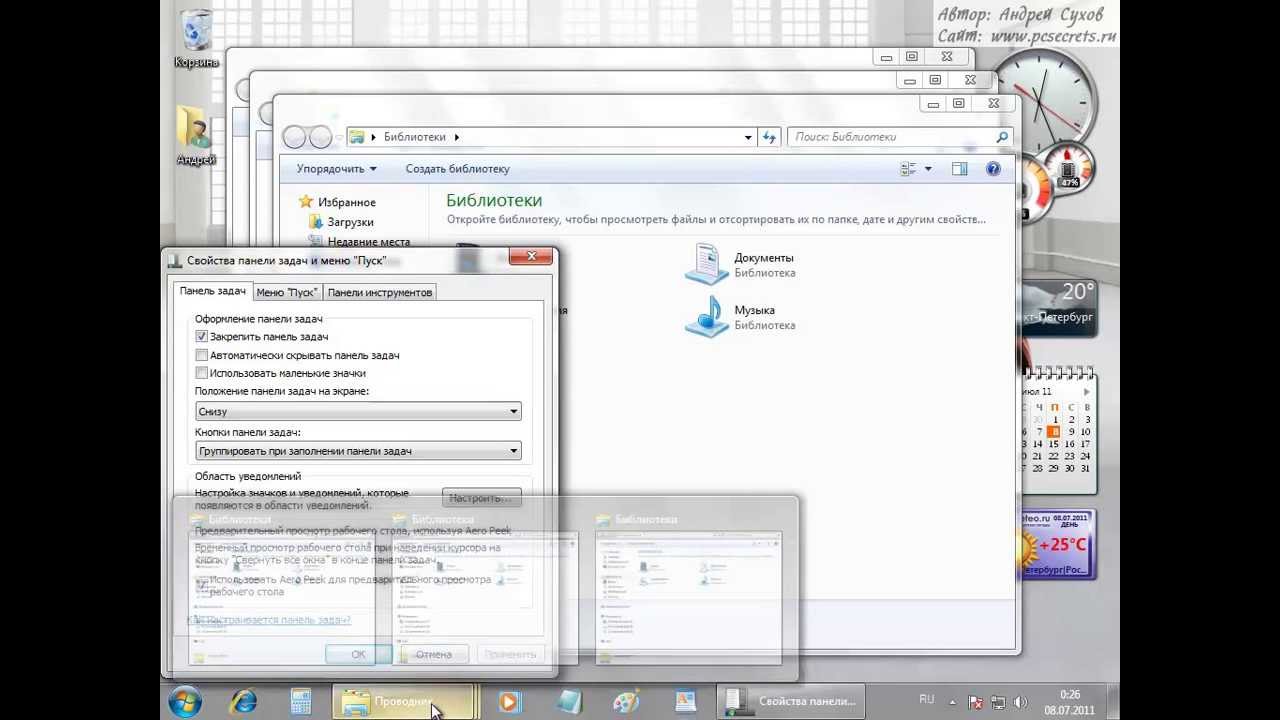
Task: Click the Настроить... button
Action: [481, 497]
